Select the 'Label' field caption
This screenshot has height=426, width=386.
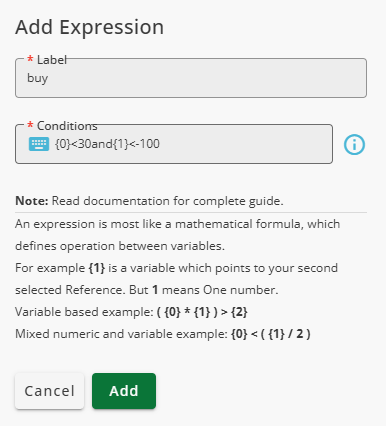point(52,60)
